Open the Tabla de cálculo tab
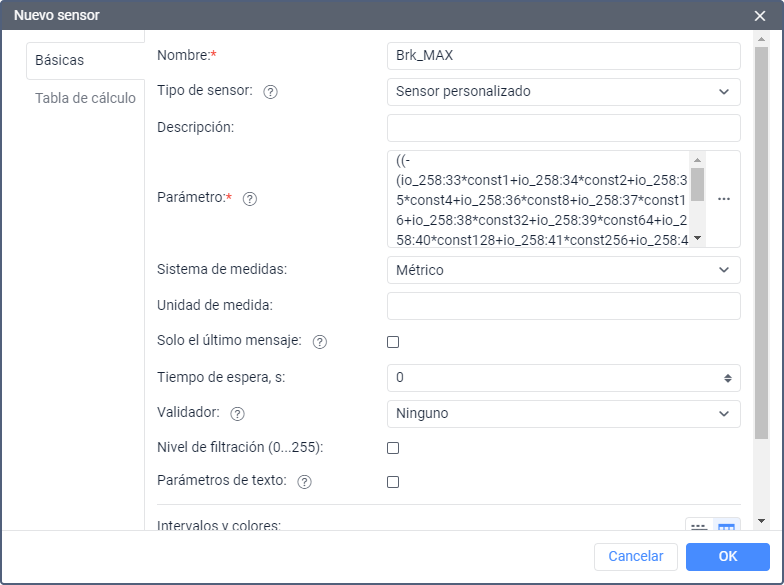 [85, 98]
